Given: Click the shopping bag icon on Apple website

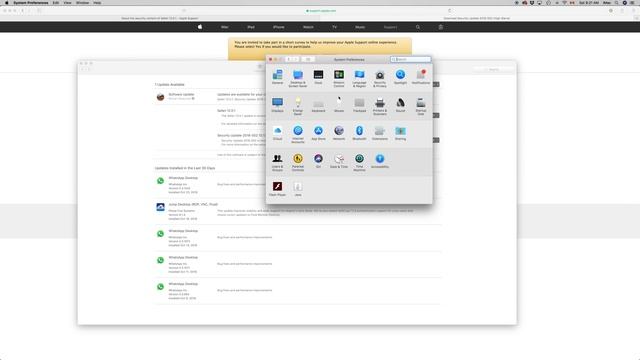Looking at the screenshot, I should [440, 27].
